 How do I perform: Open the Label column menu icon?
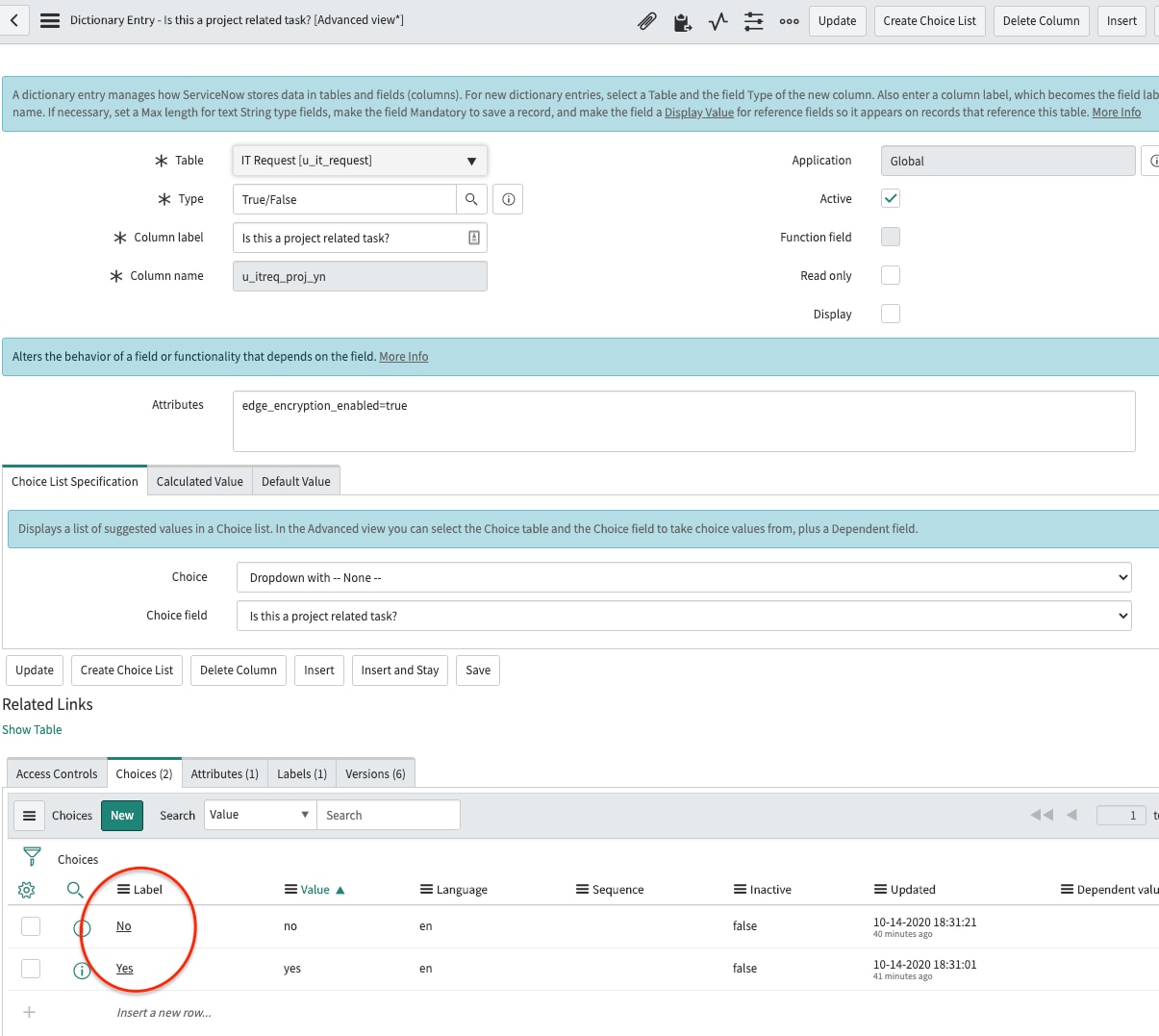click(x=123, y=889)
